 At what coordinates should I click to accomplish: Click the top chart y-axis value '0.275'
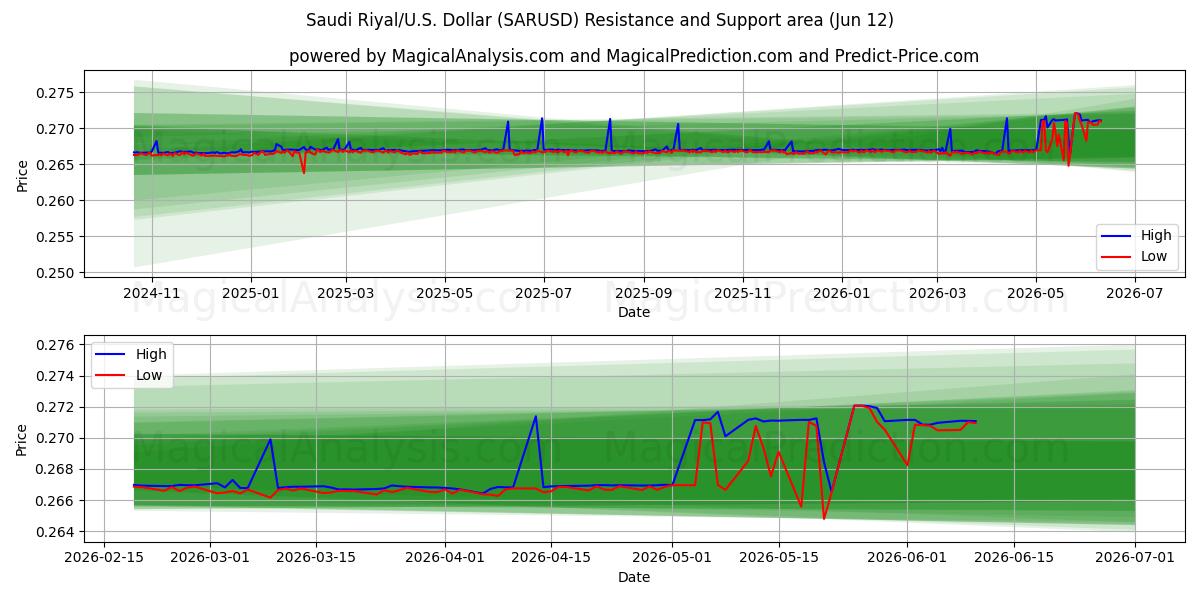click(57, 93)
